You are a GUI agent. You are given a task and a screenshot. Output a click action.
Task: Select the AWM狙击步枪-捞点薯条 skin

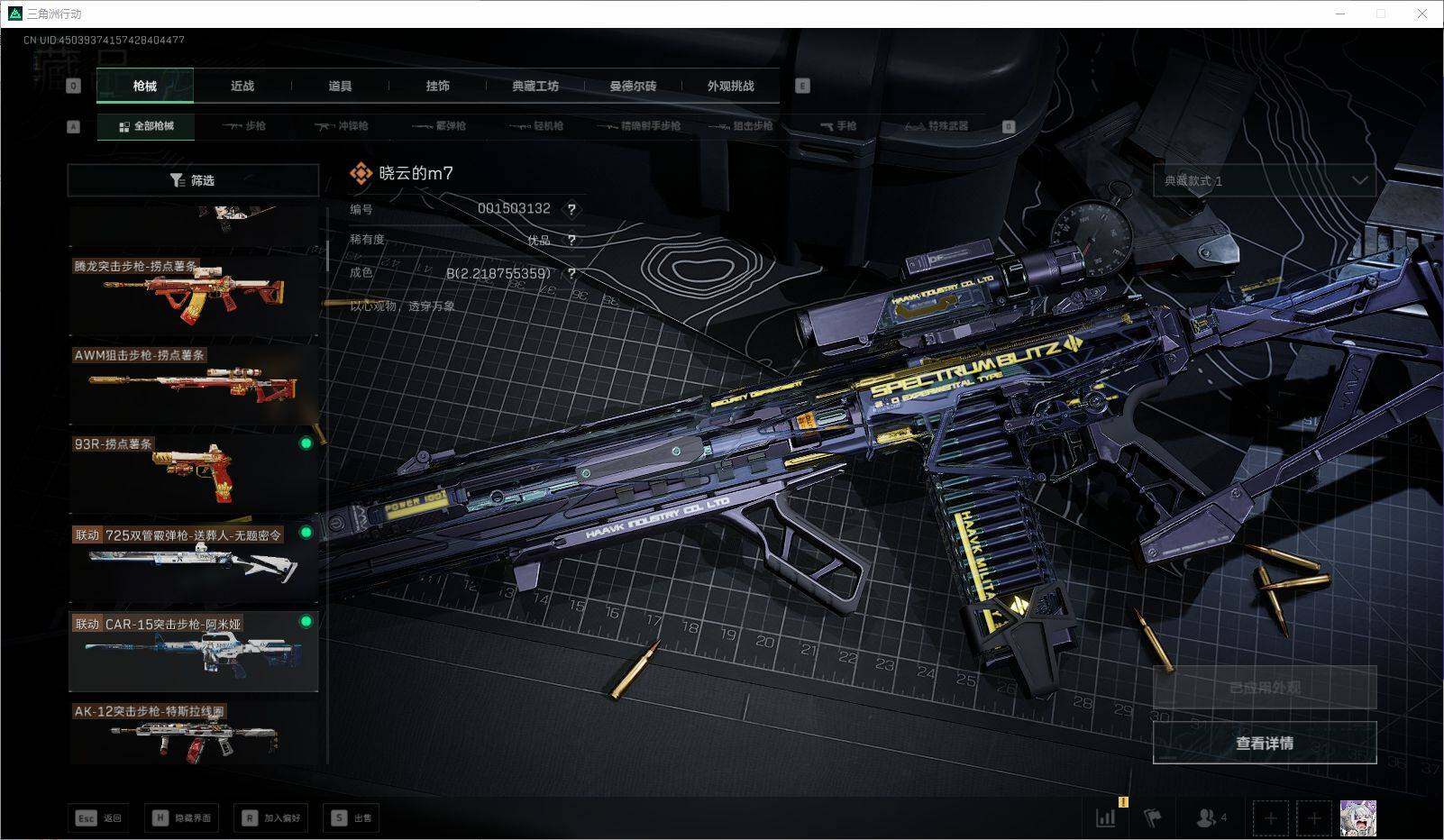[194, 385]
